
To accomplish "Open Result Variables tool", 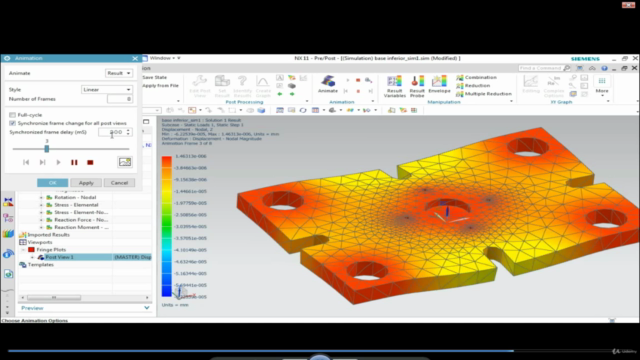I will [x=395, y=86].
